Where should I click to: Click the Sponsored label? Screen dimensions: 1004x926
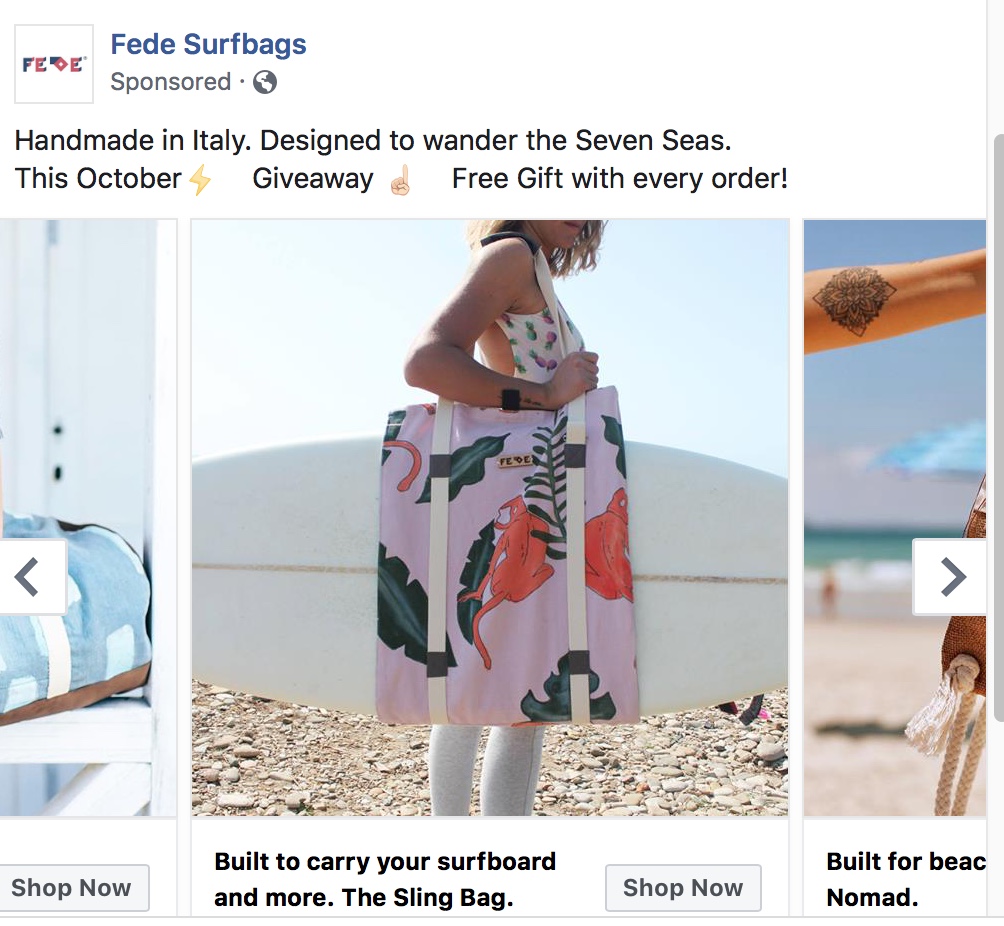[170, 82]
